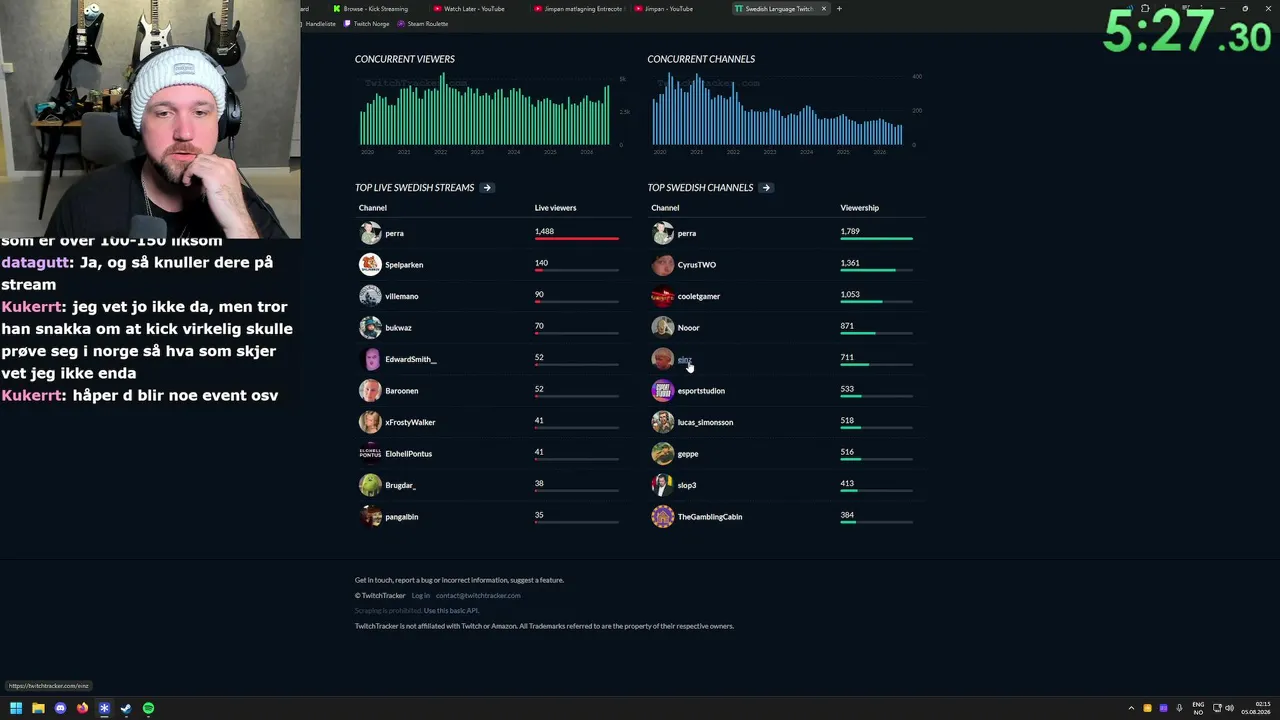Open TheGamblingCabin channel link
The height and width of the screenshot is (720, 1280).
[710, 517]
